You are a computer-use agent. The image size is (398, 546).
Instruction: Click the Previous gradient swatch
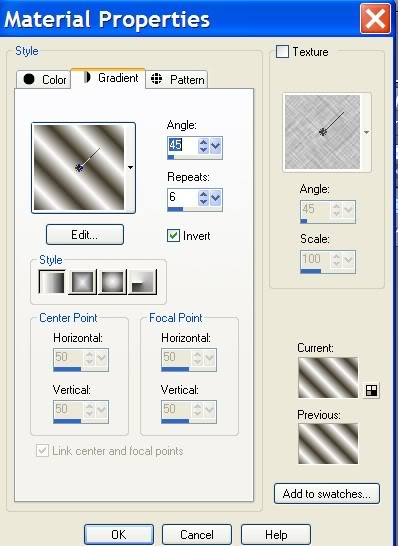(328, 444)
